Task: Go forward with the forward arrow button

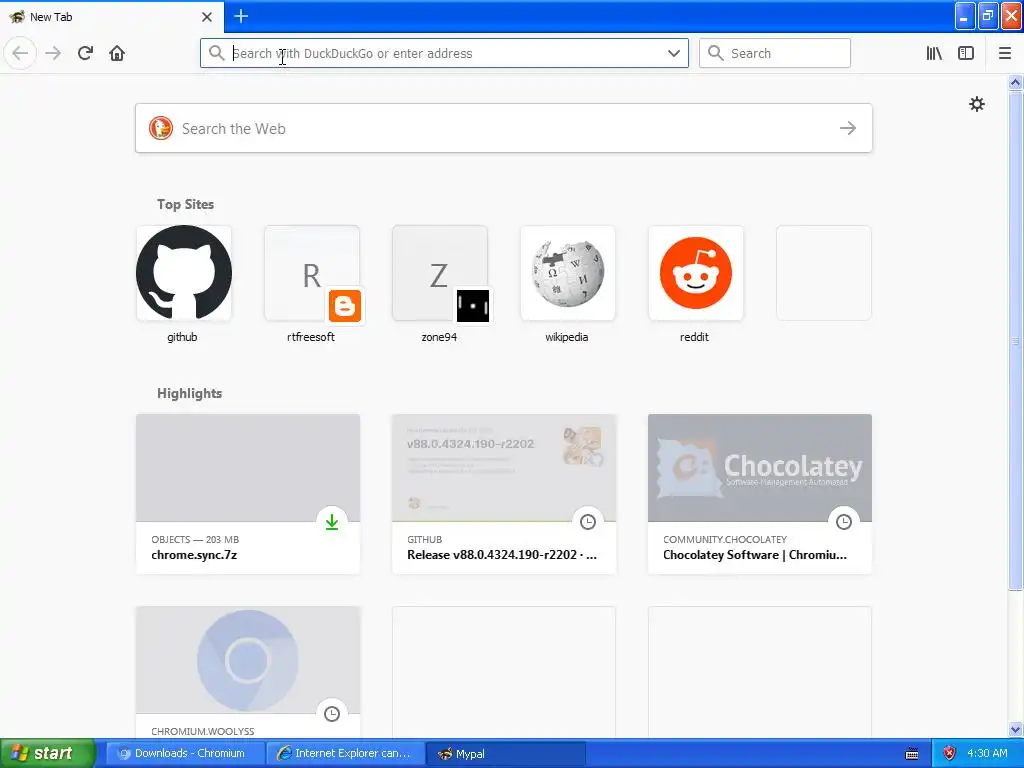Action: point(53,53)
